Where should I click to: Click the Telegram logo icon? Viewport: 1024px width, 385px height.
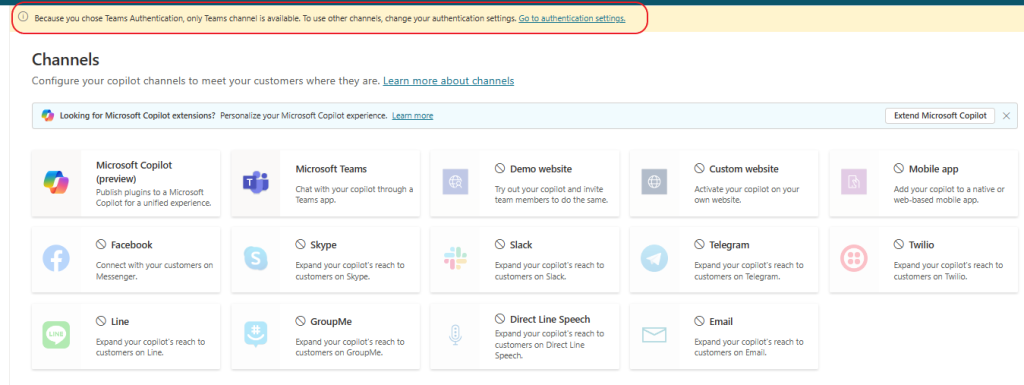654,258
